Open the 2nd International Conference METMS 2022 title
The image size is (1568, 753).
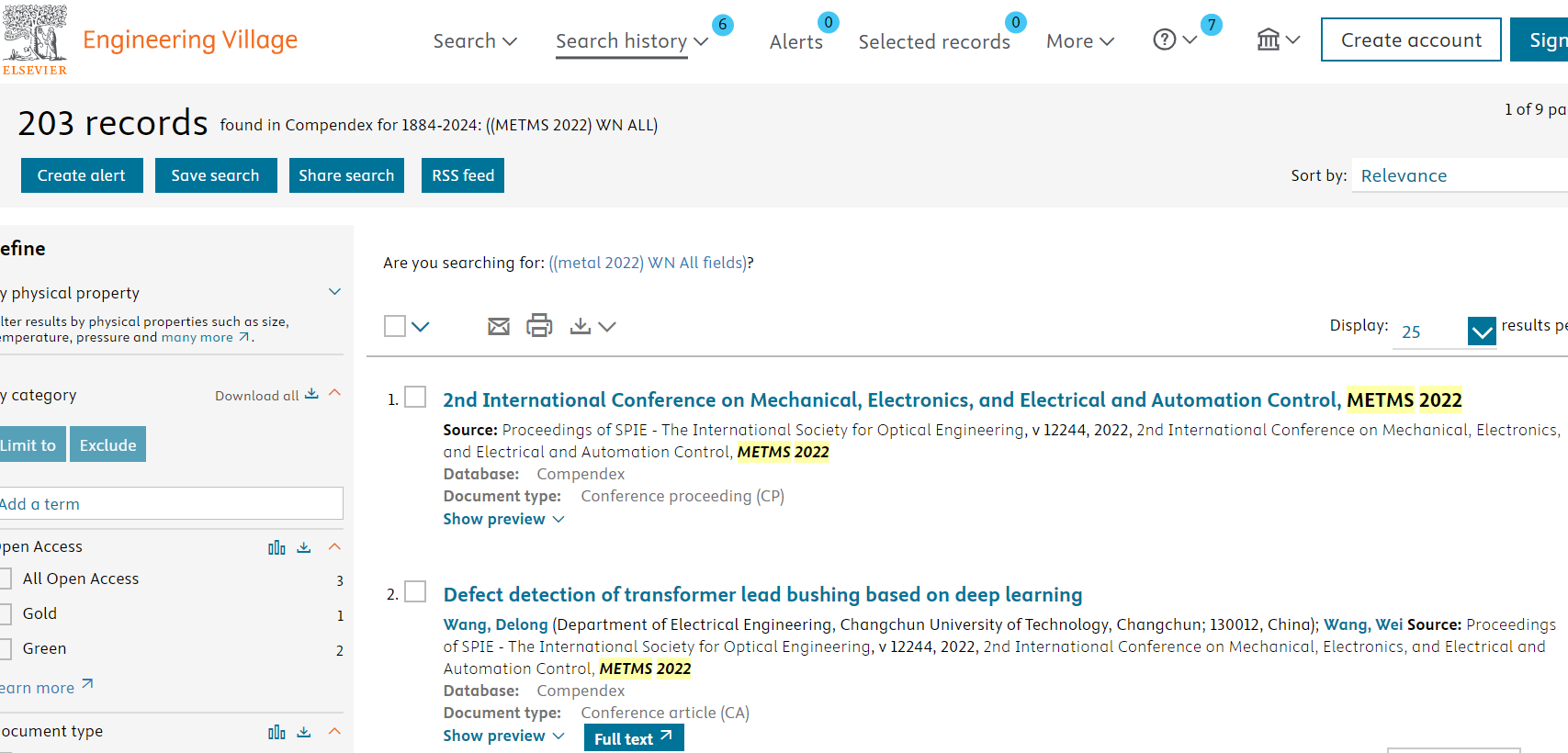[x=952, y=399]
